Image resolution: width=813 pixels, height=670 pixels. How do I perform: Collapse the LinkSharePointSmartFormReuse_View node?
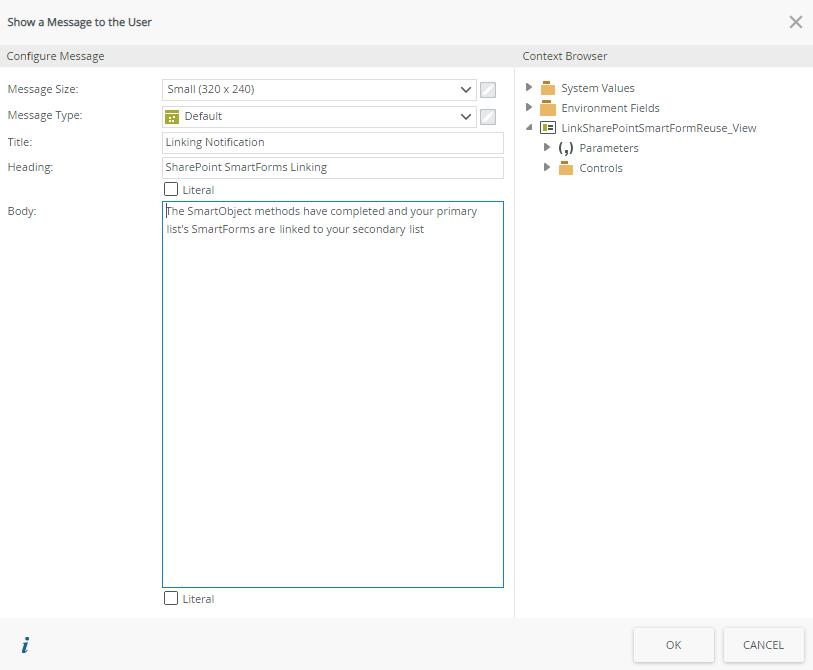click(529, 128)
